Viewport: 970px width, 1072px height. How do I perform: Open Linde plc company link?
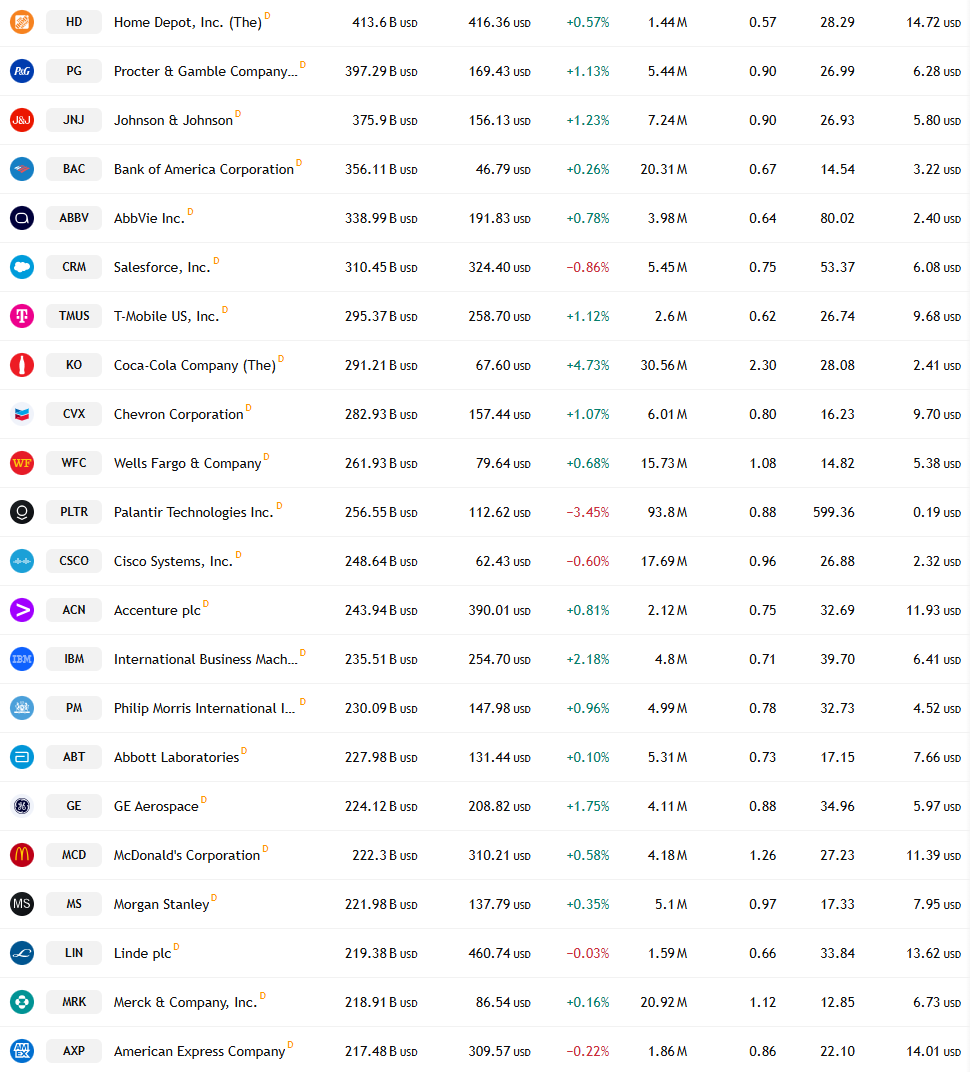click(x=142, y=954)
